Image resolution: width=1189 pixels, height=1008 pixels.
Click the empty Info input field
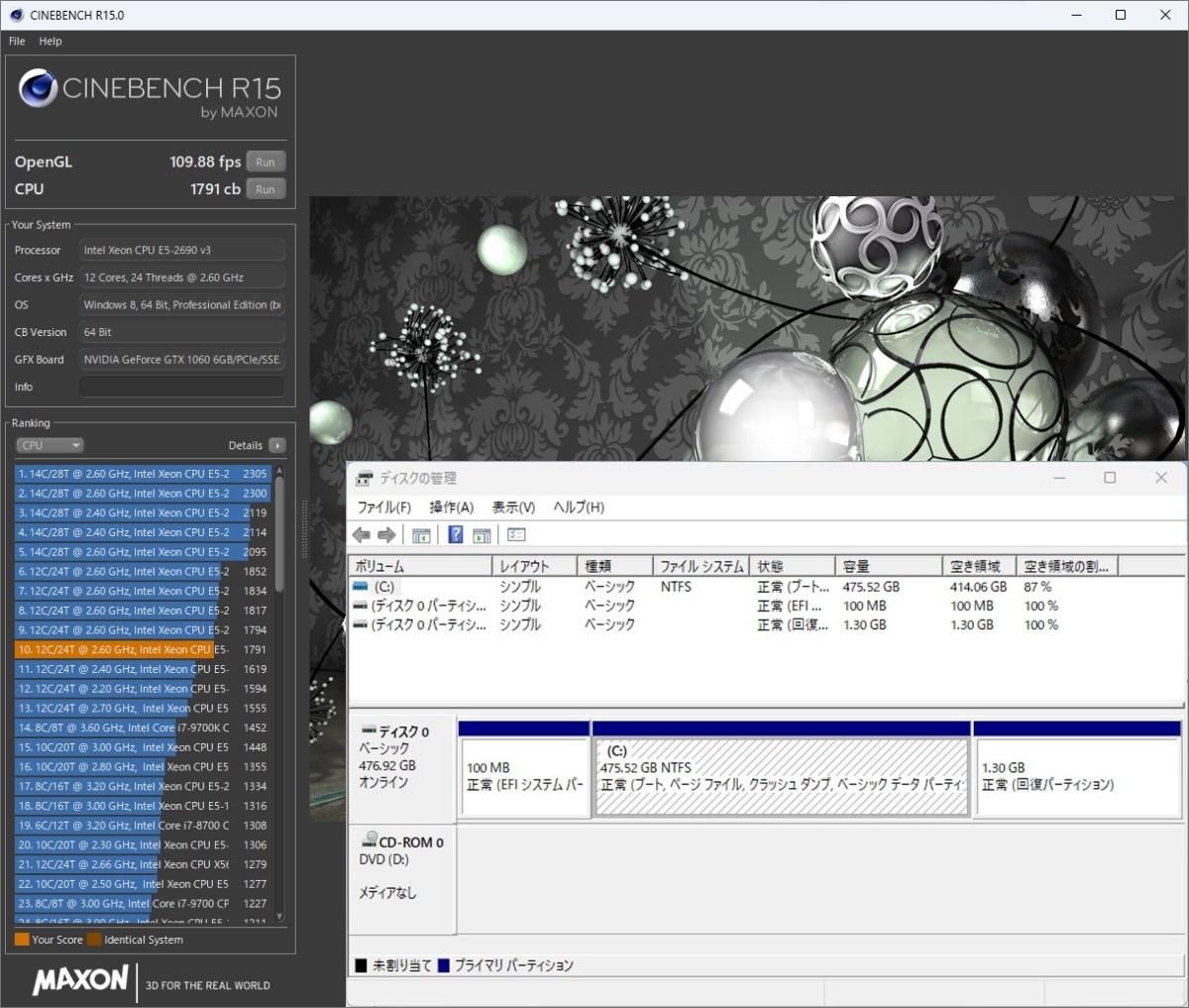(182, 387)
